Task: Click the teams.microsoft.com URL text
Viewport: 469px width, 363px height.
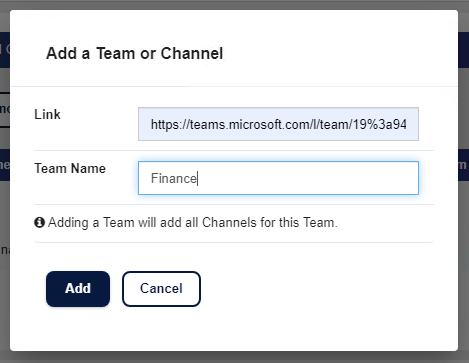Action: coord(278,124)
